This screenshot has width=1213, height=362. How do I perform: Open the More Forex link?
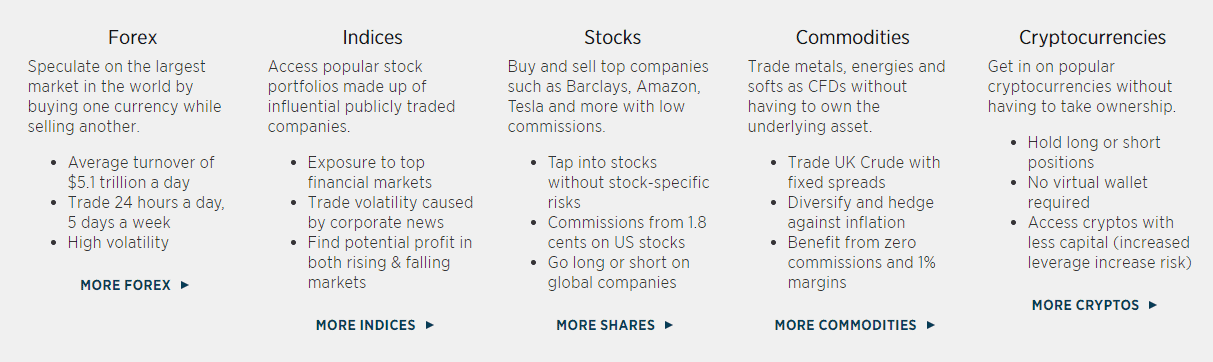135,285
